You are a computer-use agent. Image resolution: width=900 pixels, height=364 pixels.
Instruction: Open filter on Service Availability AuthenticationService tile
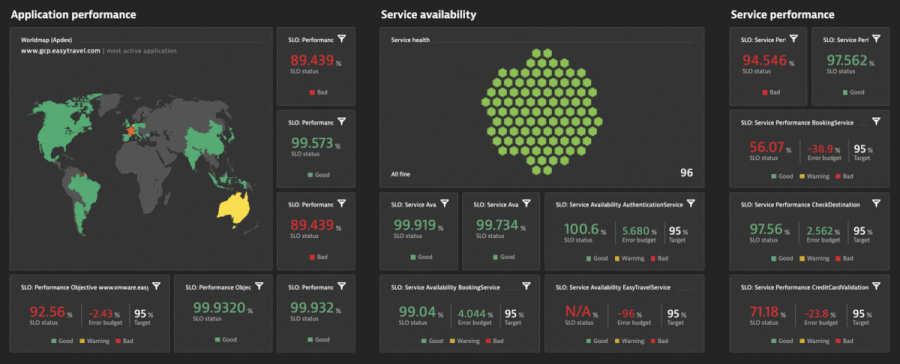click(691, 203)
